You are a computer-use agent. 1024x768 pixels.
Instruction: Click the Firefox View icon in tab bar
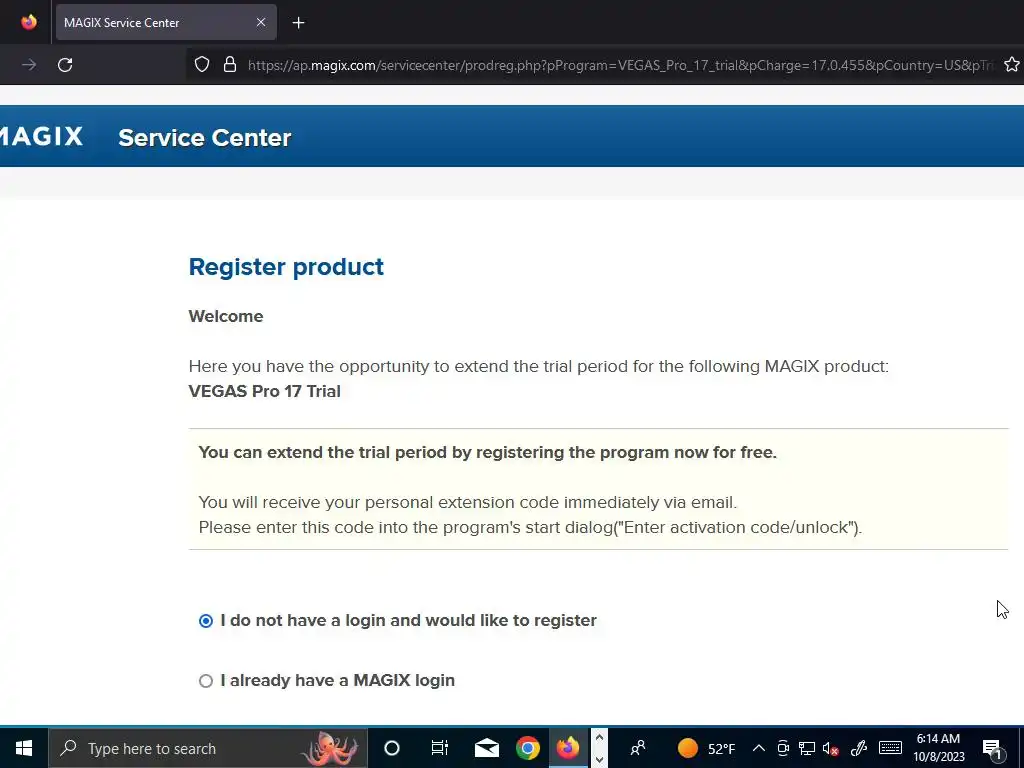click(29, 22)
